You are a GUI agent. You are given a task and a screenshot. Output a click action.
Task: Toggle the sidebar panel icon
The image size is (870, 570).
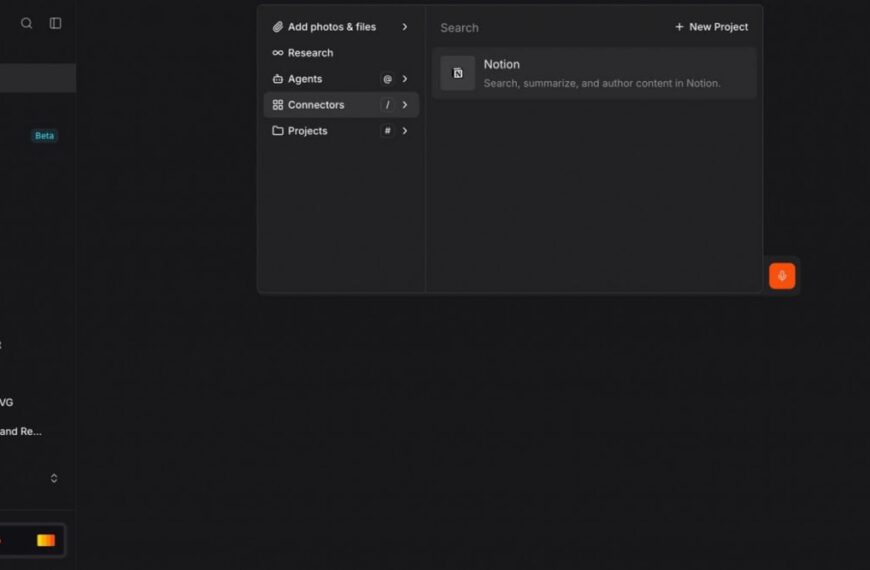click(56, 23)
